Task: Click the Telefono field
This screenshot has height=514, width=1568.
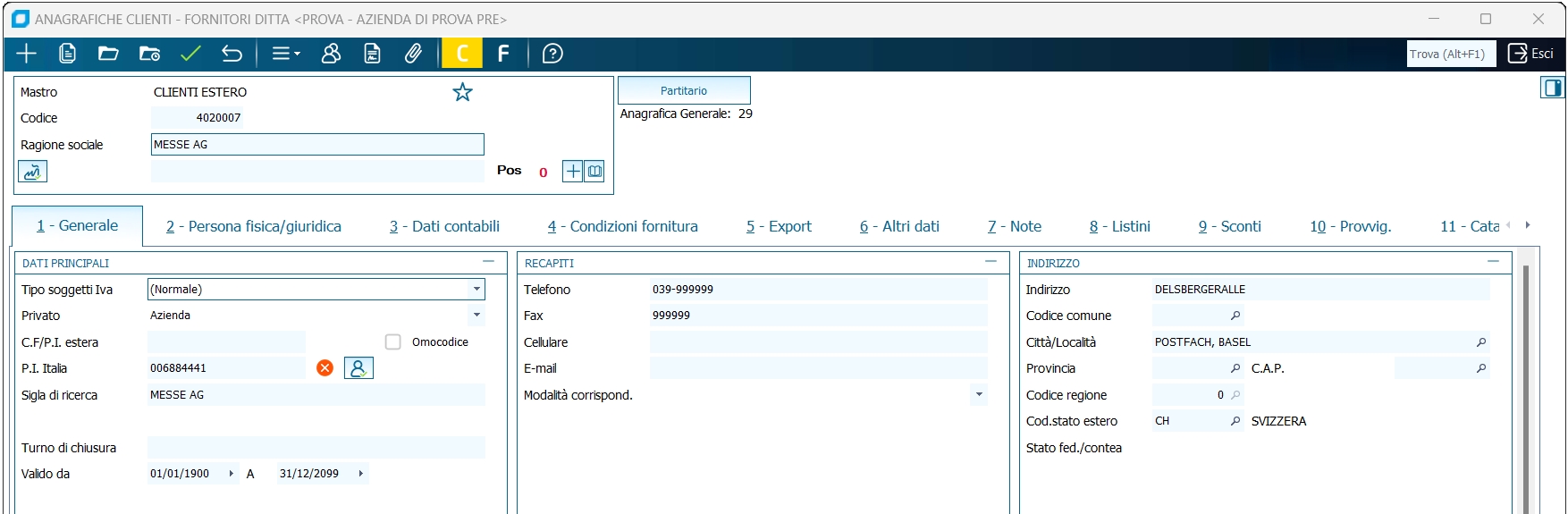Action: click(819, 289)
